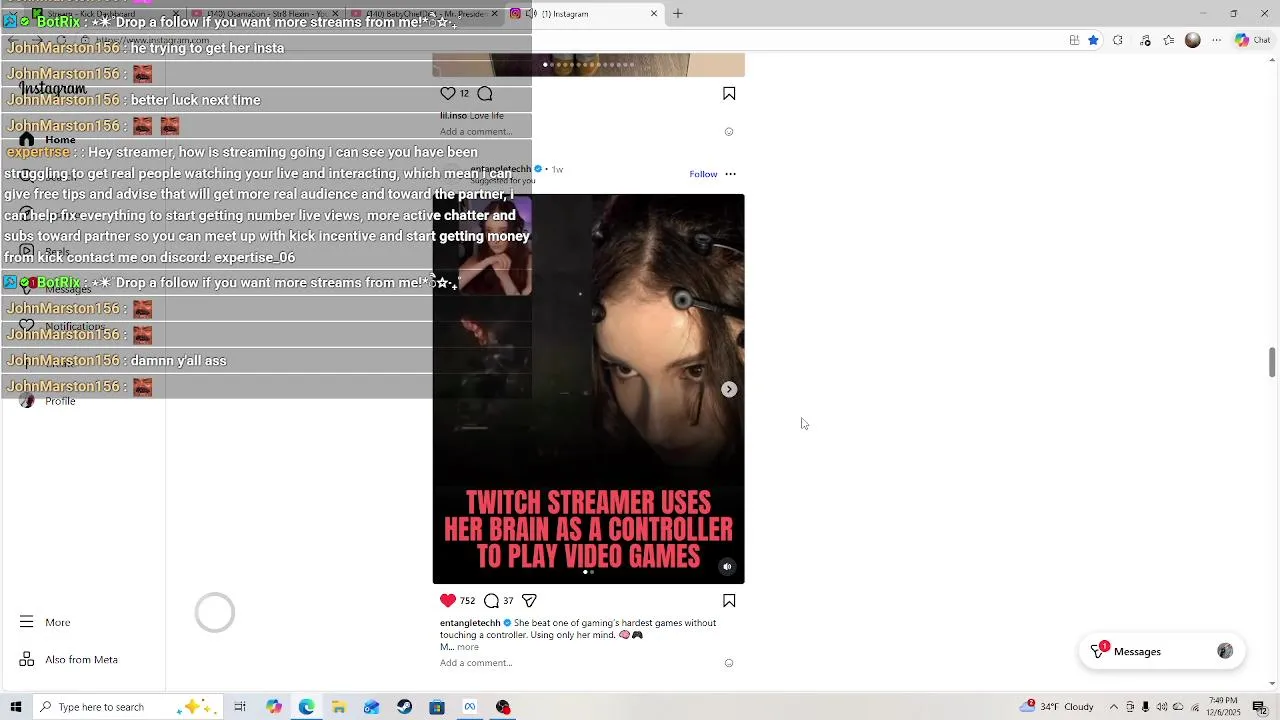The height and width of the screenshot is (720, 1280).
Task: Open Microsoft Store from the taskbar
Action: coord(437,707)
